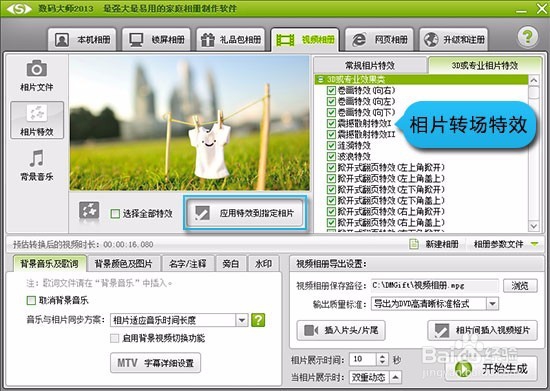Click the 新建相册 button

coord(434,244)
